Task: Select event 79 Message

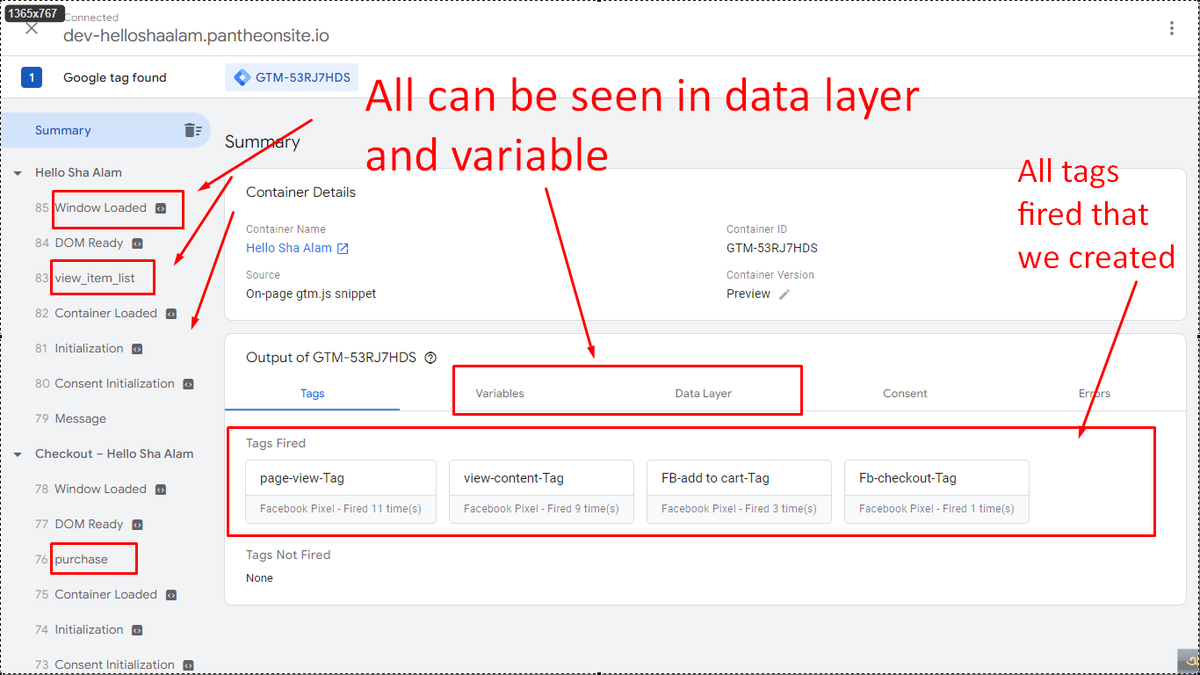Action: click(x=80, y=419)
